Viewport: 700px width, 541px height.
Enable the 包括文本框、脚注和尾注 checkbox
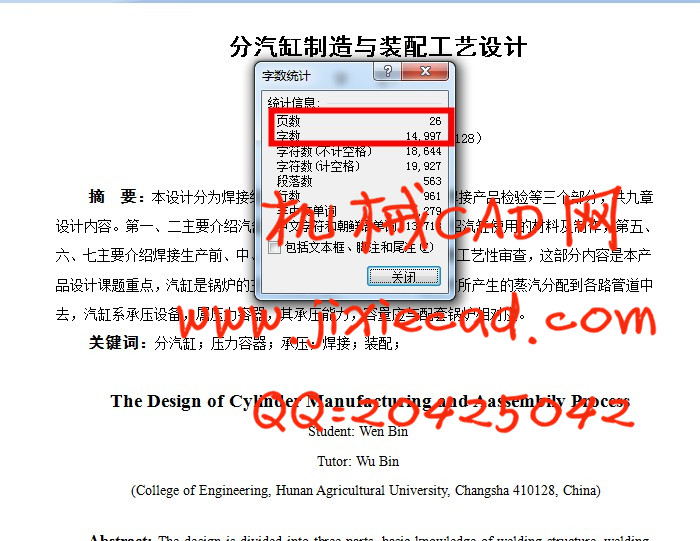click(275, 246)
